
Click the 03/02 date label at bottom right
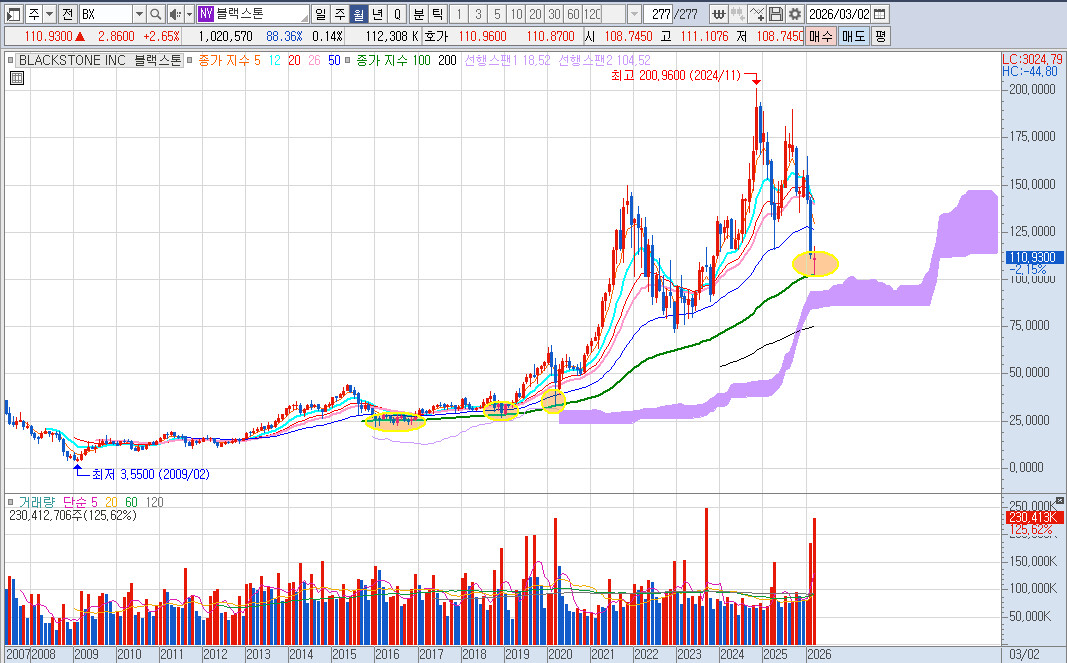(1023, 654)
